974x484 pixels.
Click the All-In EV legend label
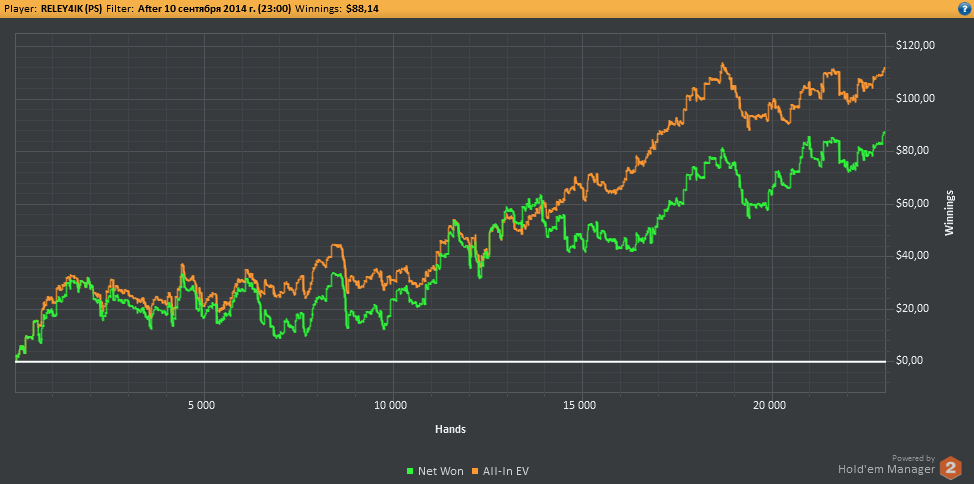[x=505, y=472]
